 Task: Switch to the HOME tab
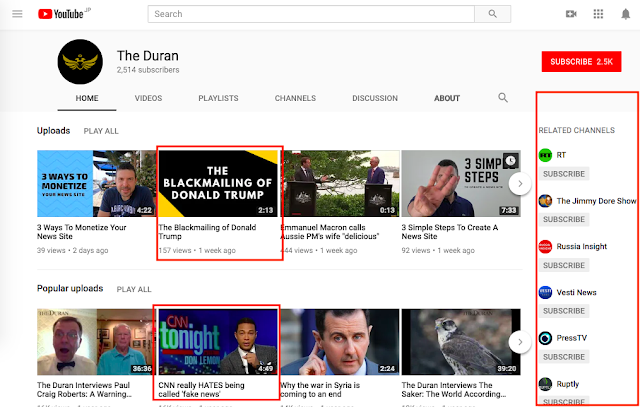click(87, 98)
